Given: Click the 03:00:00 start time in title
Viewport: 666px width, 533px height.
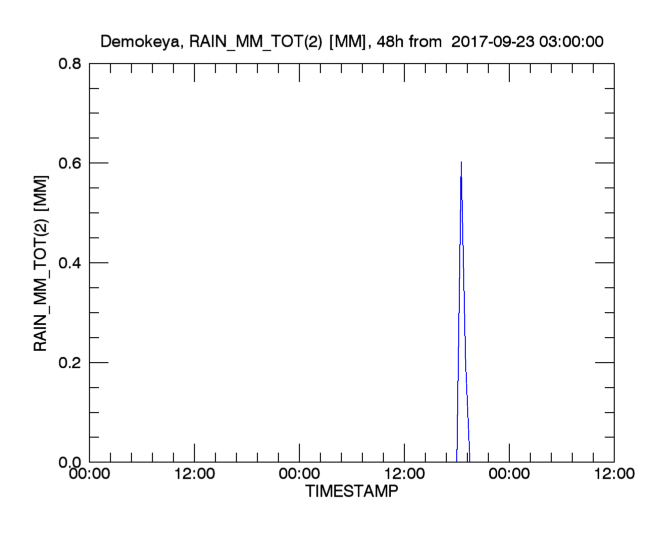Looking at the screenshot, I should pos(564,42).
